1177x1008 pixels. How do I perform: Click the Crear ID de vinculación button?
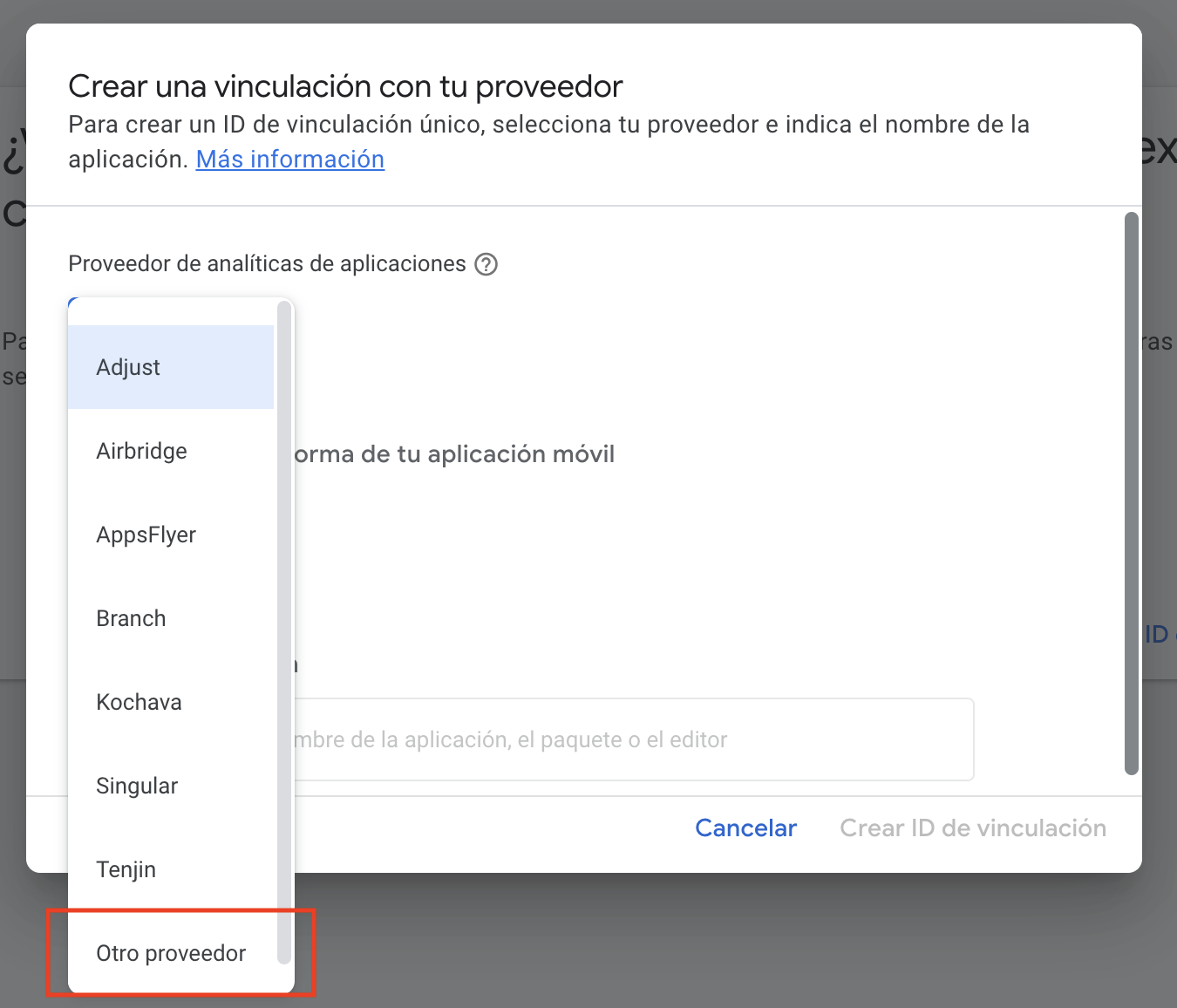point(972,828)
